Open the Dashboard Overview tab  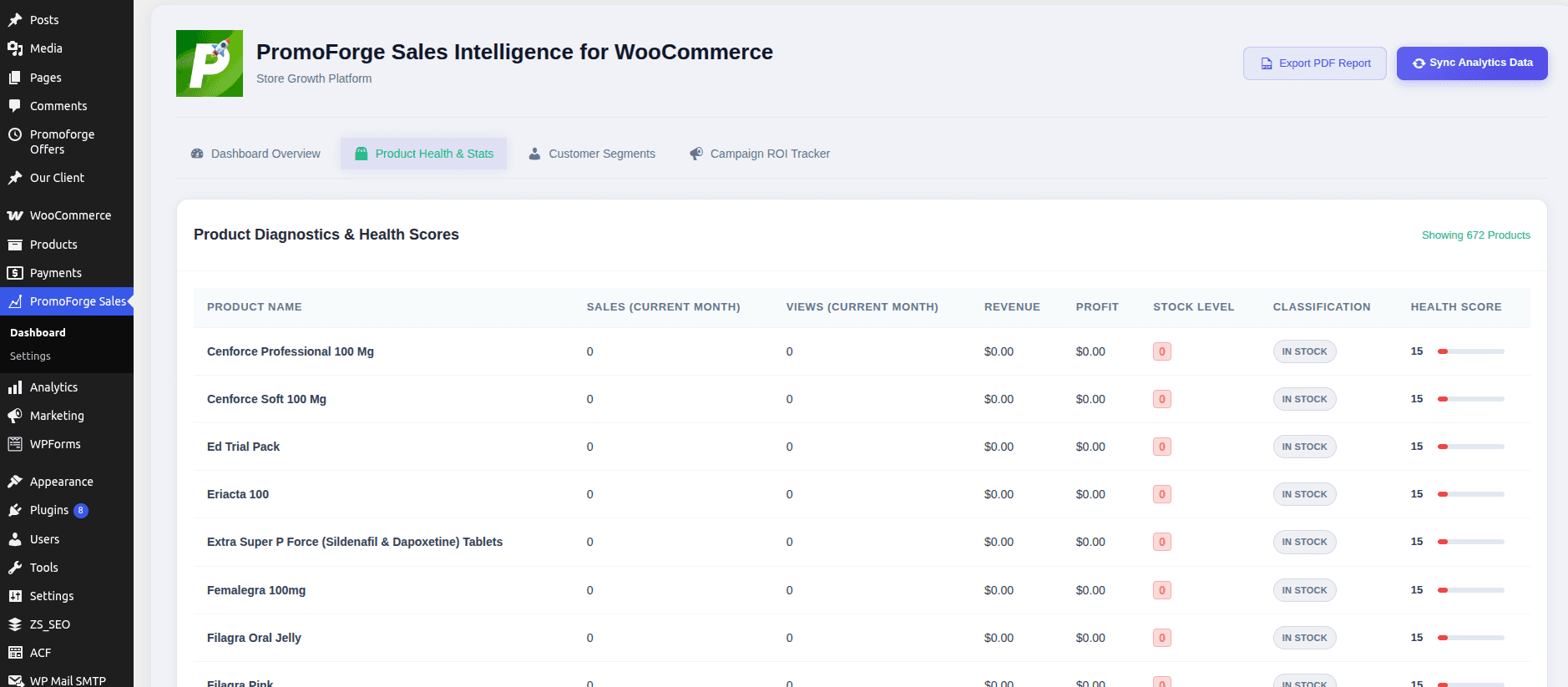point(255,154)
